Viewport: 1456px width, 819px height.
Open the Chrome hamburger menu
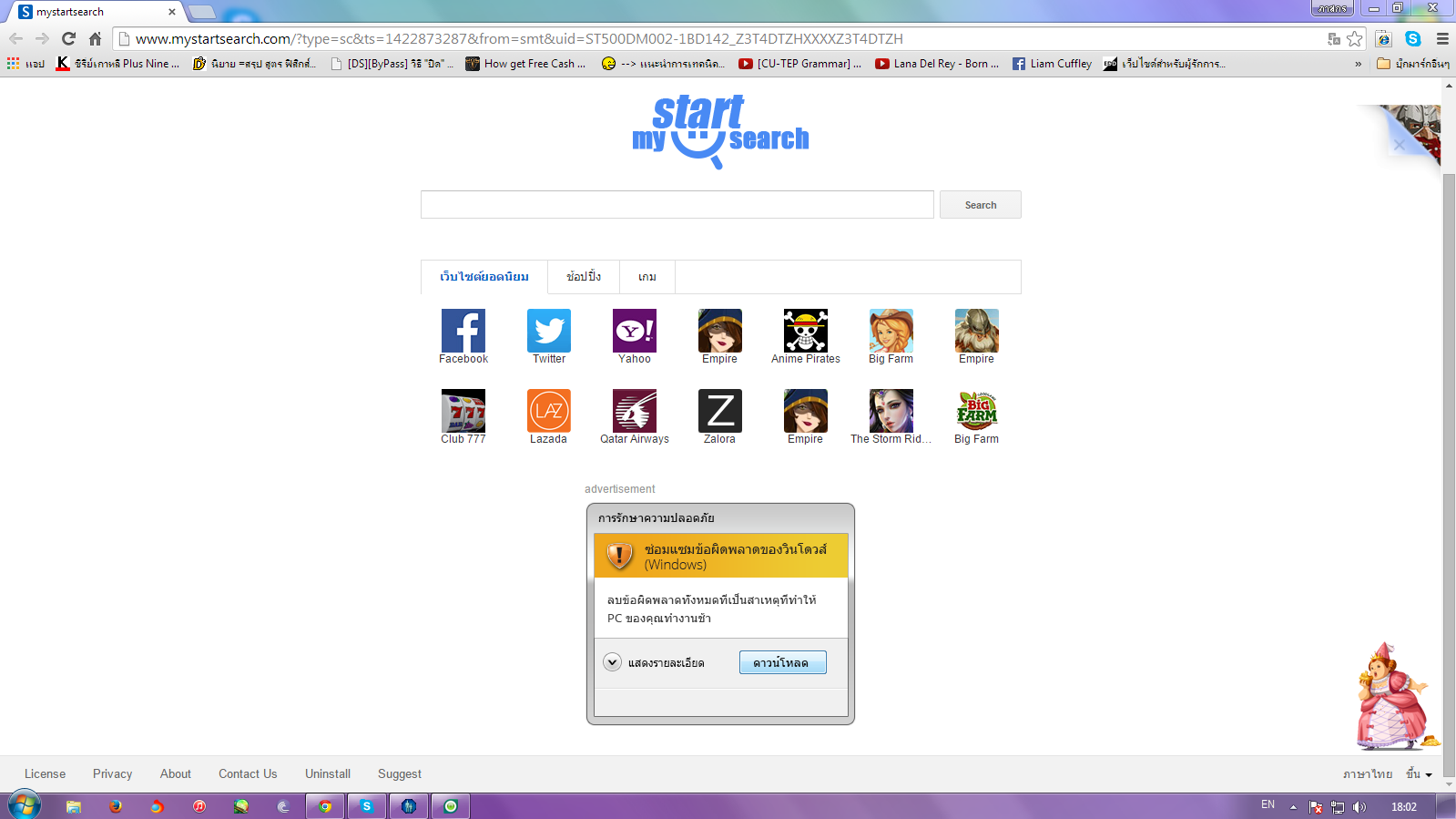1442,38
